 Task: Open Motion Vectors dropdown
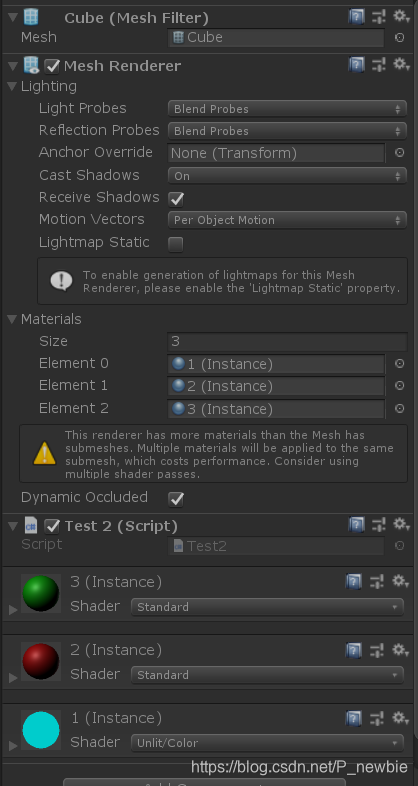point(287,220)
